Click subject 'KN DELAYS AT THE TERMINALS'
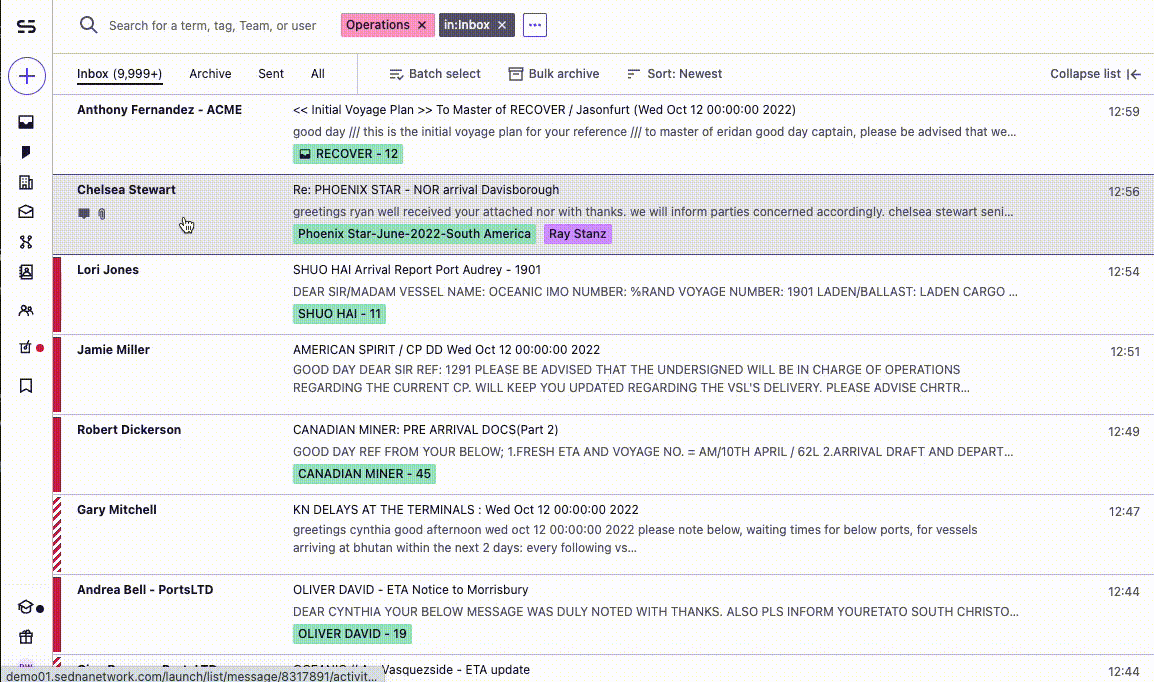 [465, 510]
